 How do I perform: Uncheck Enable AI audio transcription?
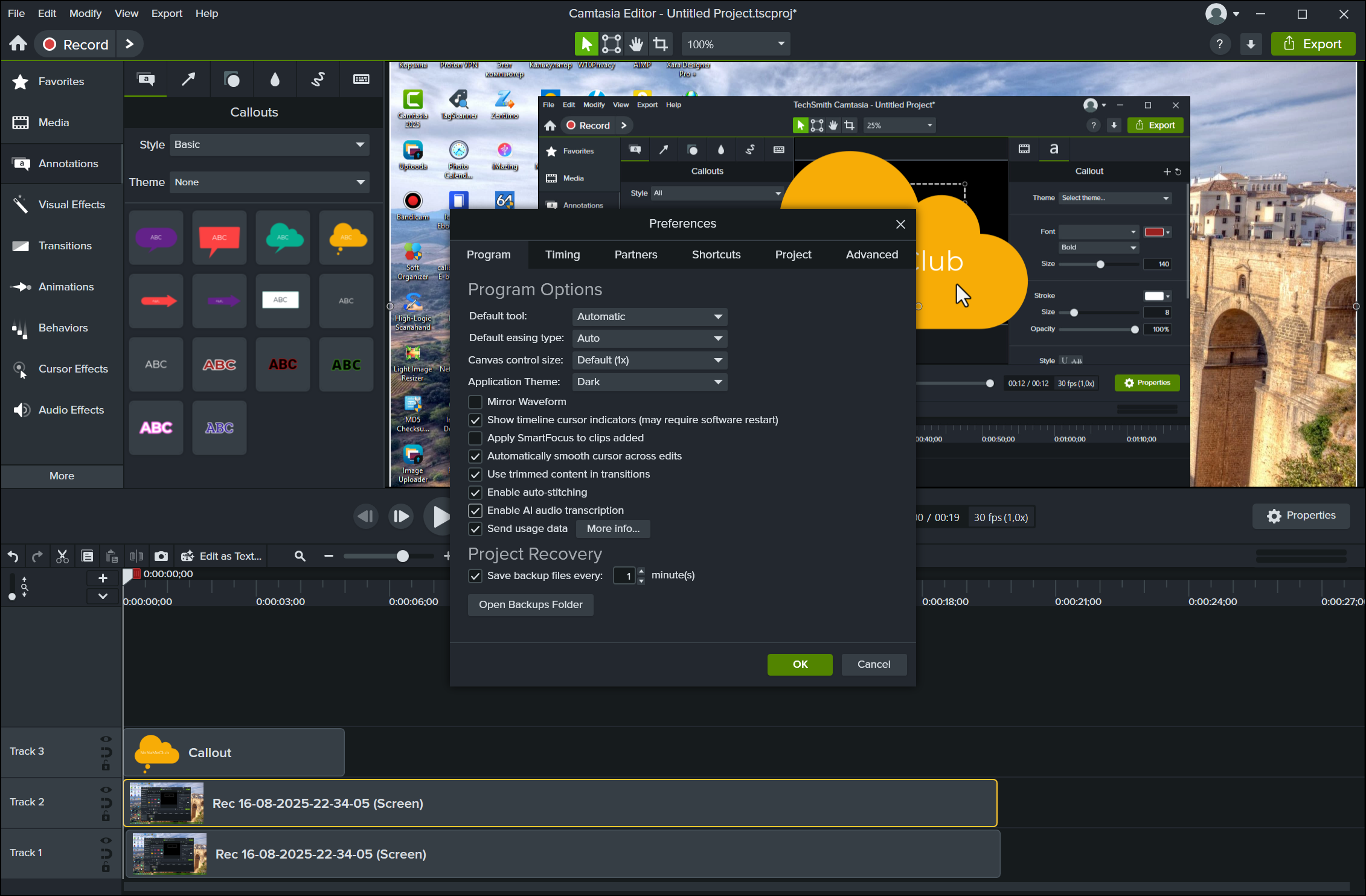pyautogui.click(x=475, y=511)
